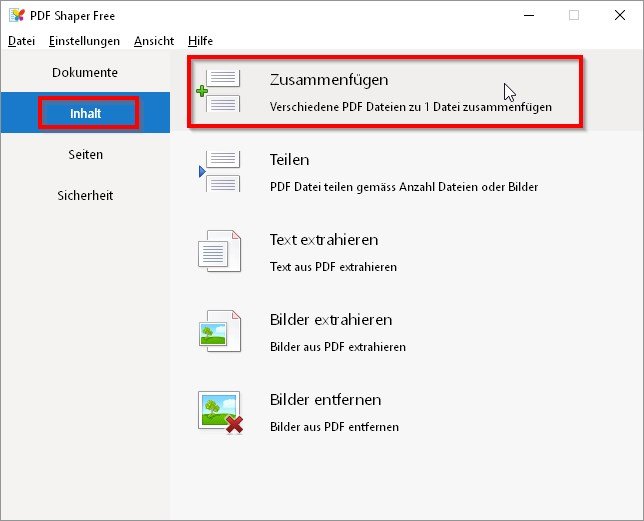Select the Bilder entfernen title
The height and width of the screenshot is (521, 644).
point(325,400)
